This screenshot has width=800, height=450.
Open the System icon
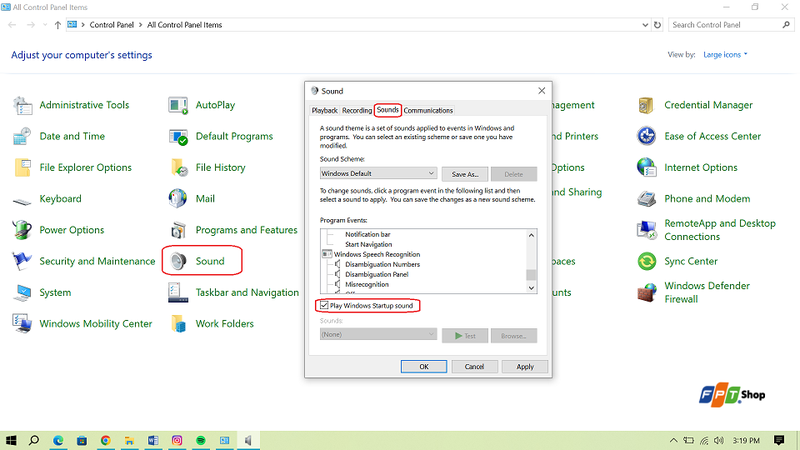(x=22, y=292)
